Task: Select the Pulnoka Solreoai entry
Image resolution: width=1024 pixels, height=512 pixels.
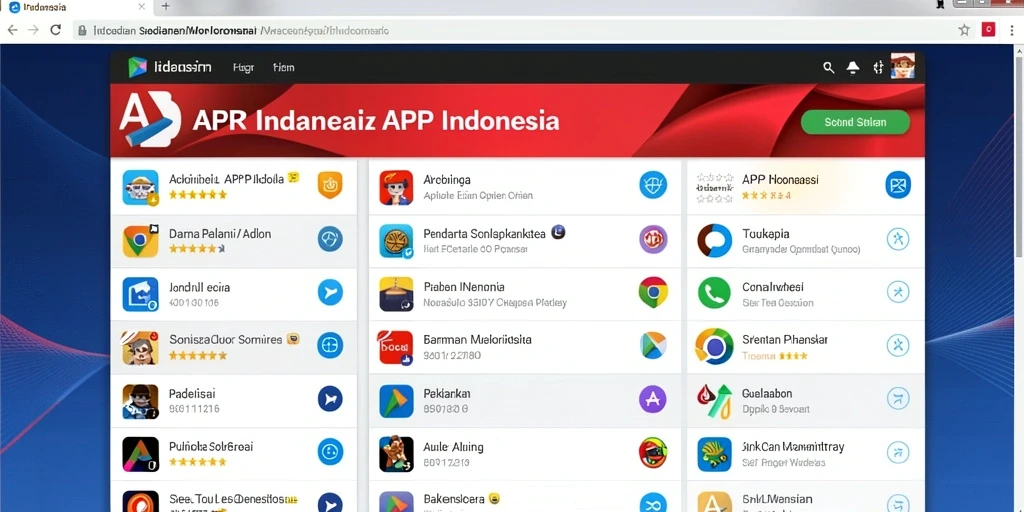Action: coord(233,454)
